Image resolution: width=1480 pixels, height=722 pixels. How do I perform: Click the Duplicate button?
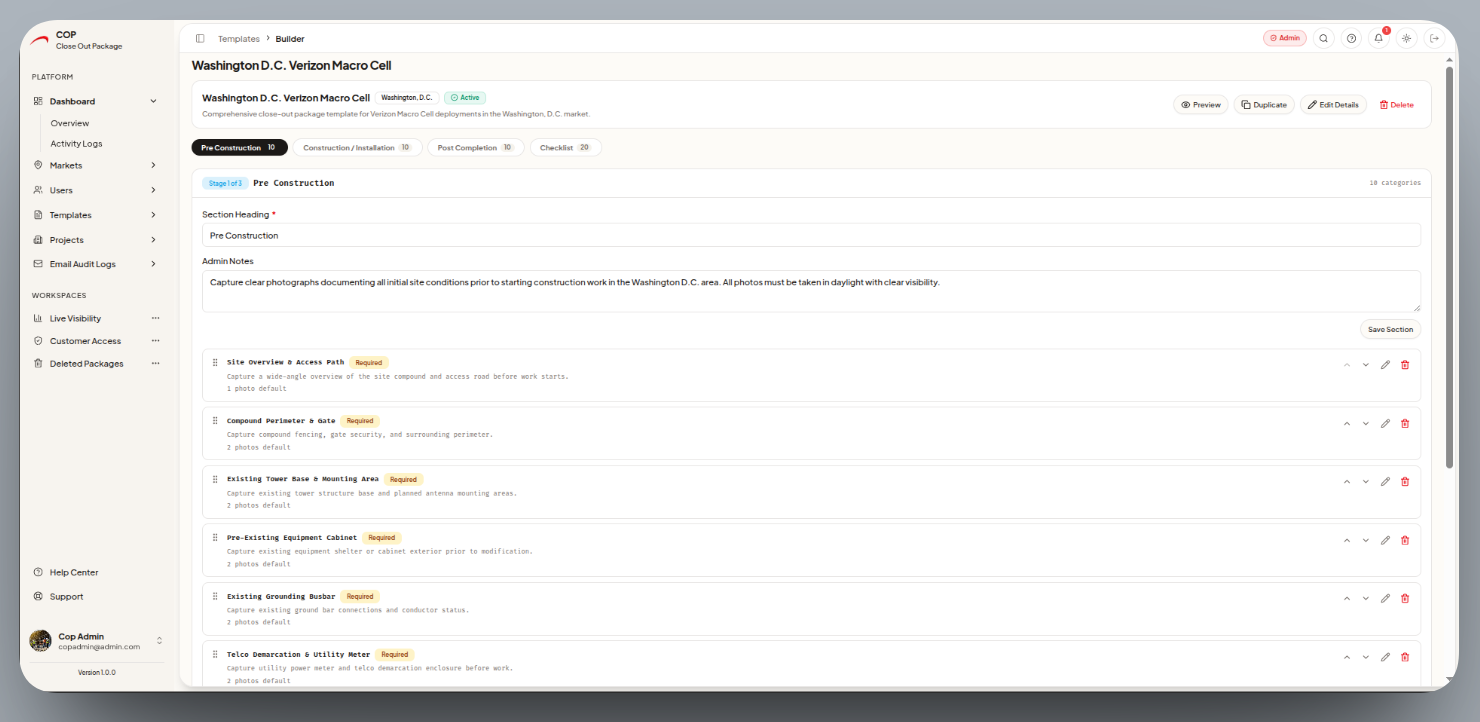tap(1264, 105)
